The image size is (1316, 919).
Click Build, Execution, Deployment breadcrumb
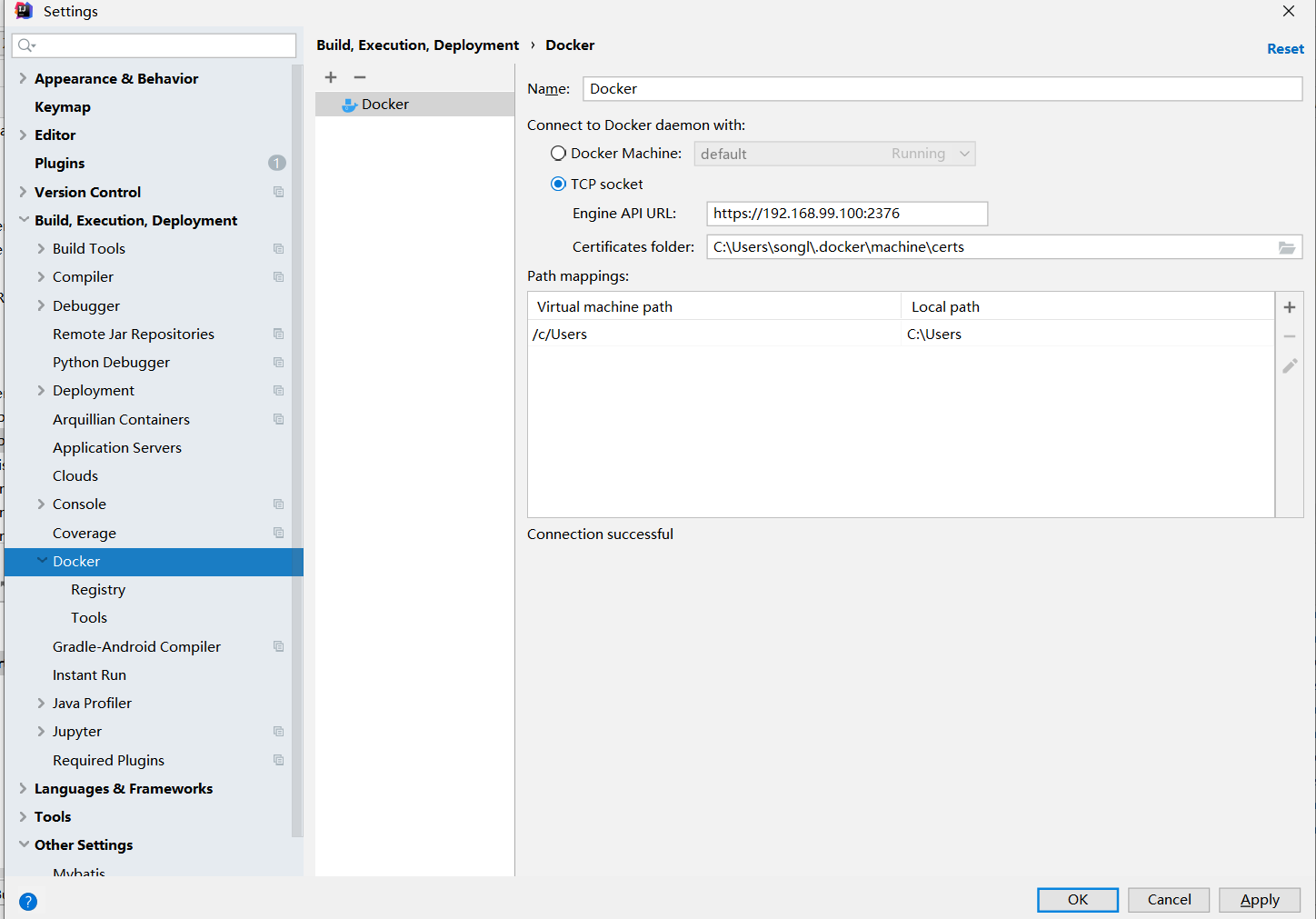pos(418,45)
